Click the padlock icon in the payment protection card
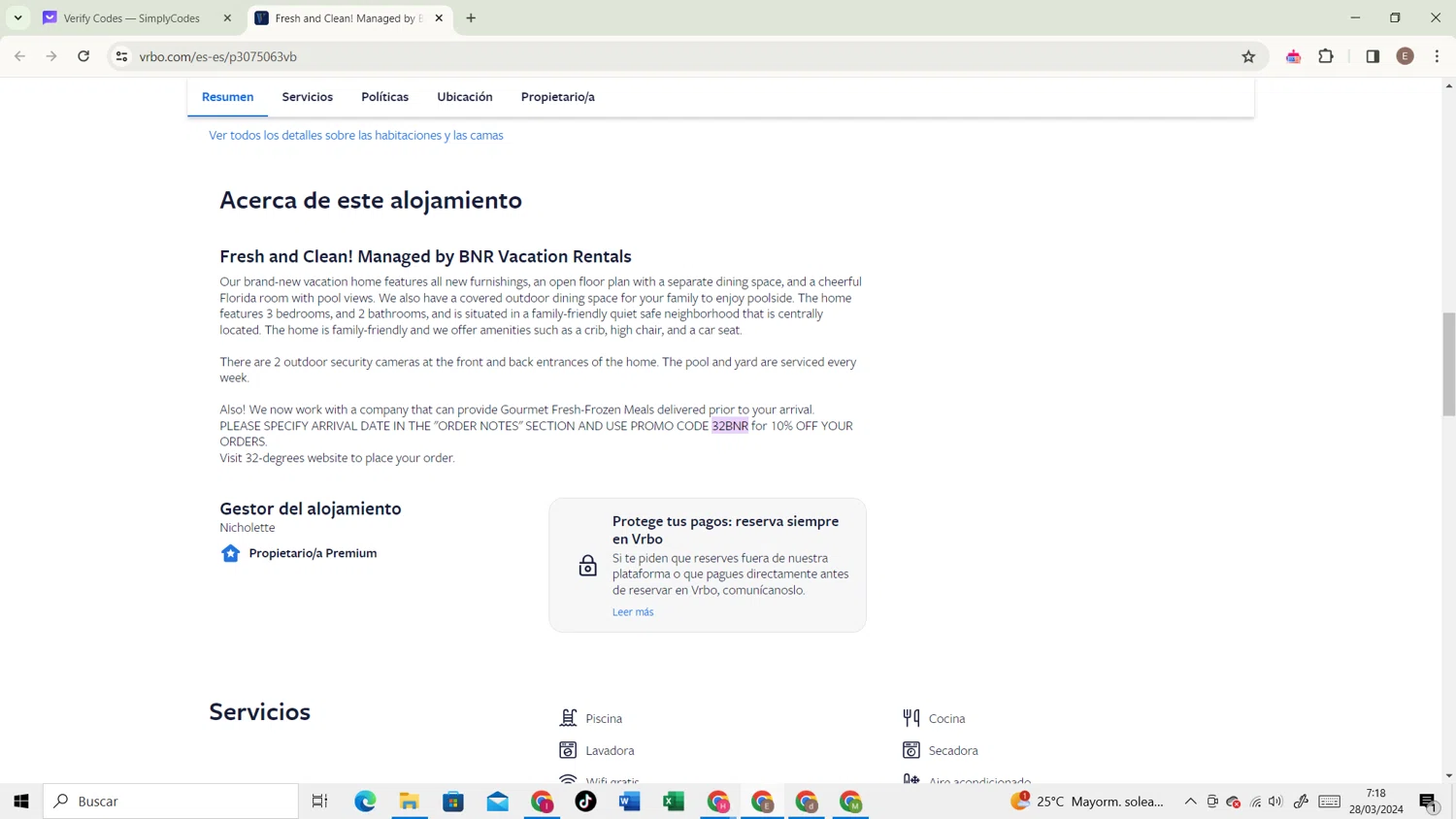This screenshot has height=819, width=1456. (x=588, y=566)
